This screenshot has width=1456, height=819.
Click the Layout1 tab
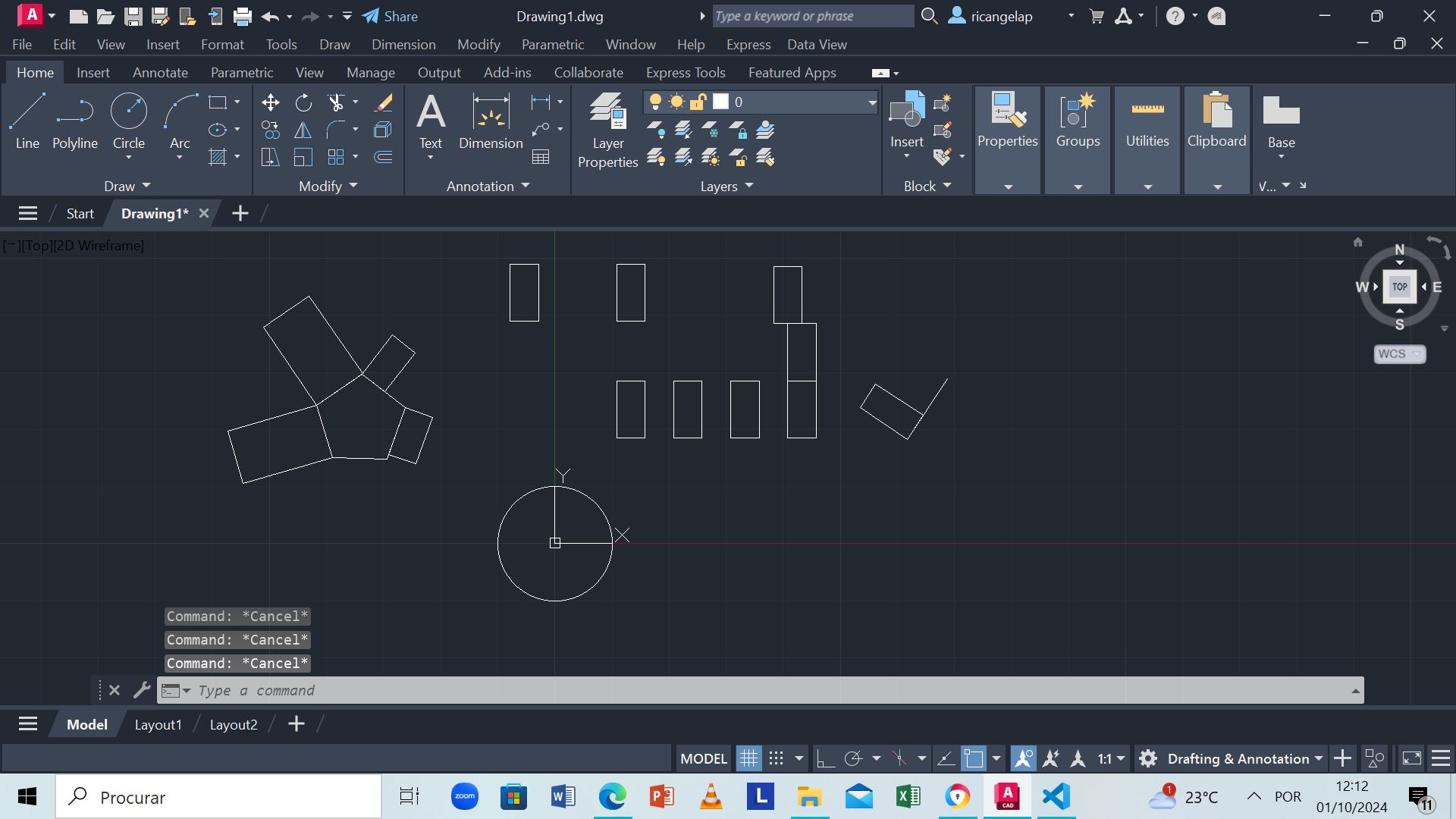click(157, 724)
